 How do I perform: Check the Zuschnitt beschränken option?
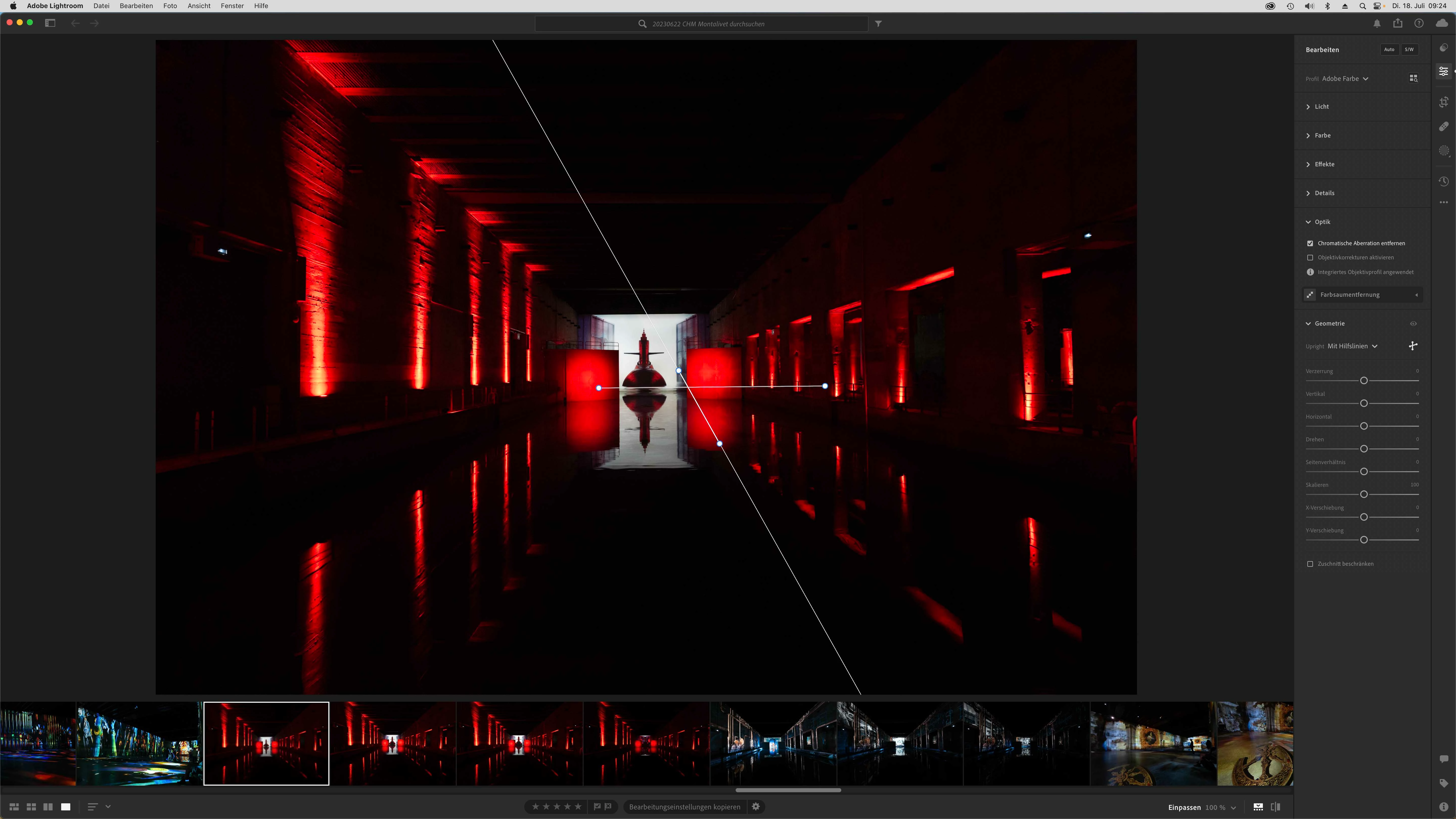click(x=1310, y=564)
